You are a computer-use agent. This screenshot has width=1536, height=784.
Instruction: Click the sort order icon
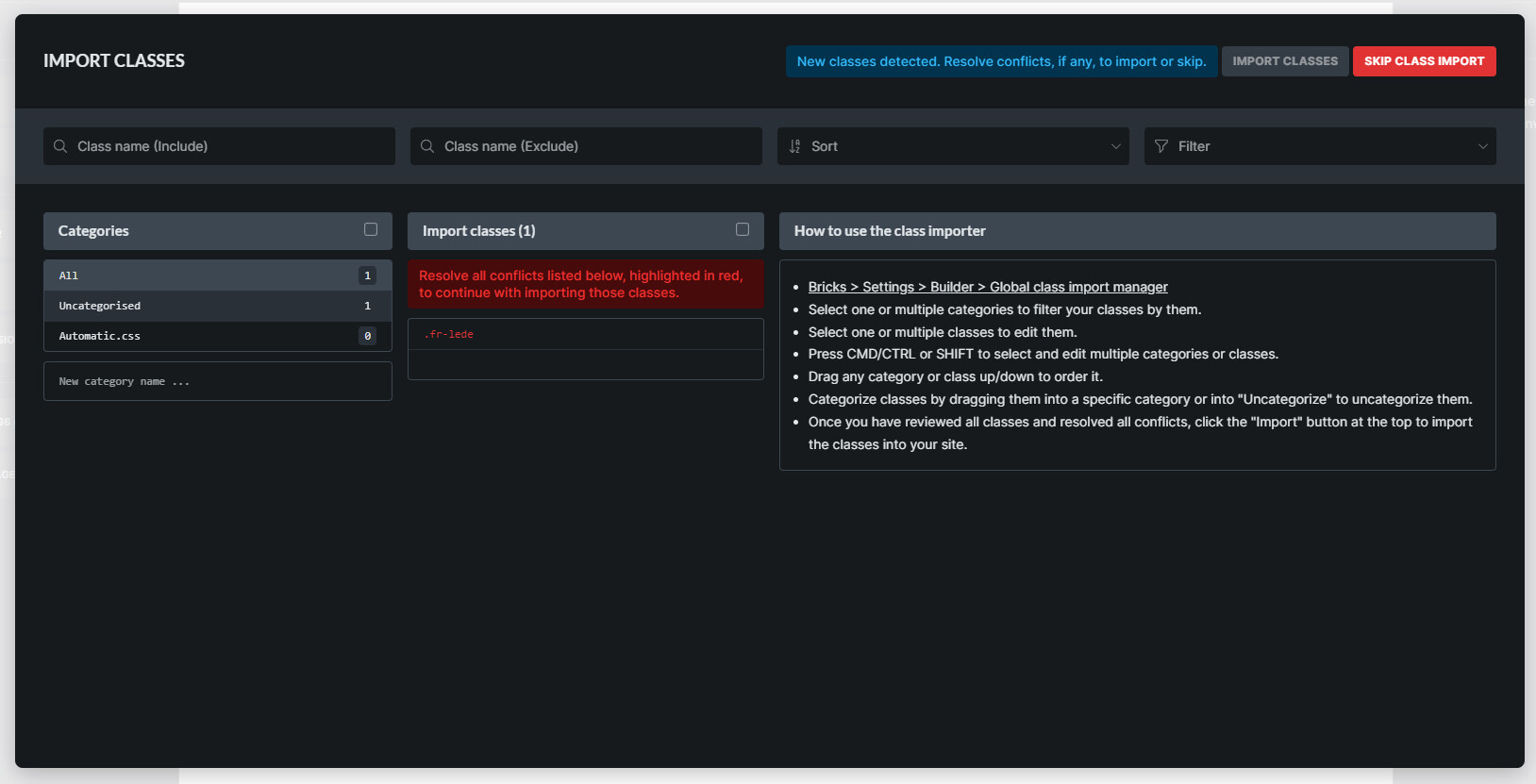pyautogui.click(x=794, y=146)
